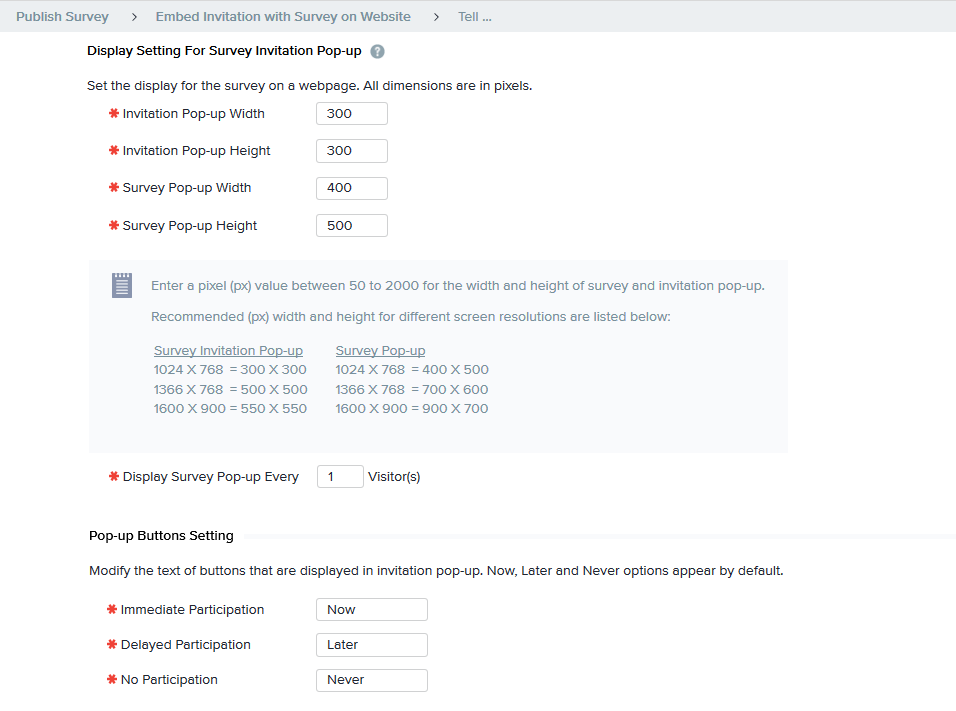956x711 pixels.
Task: Click the Invitation Pop-up Height input box
Action: pos(351,151)
